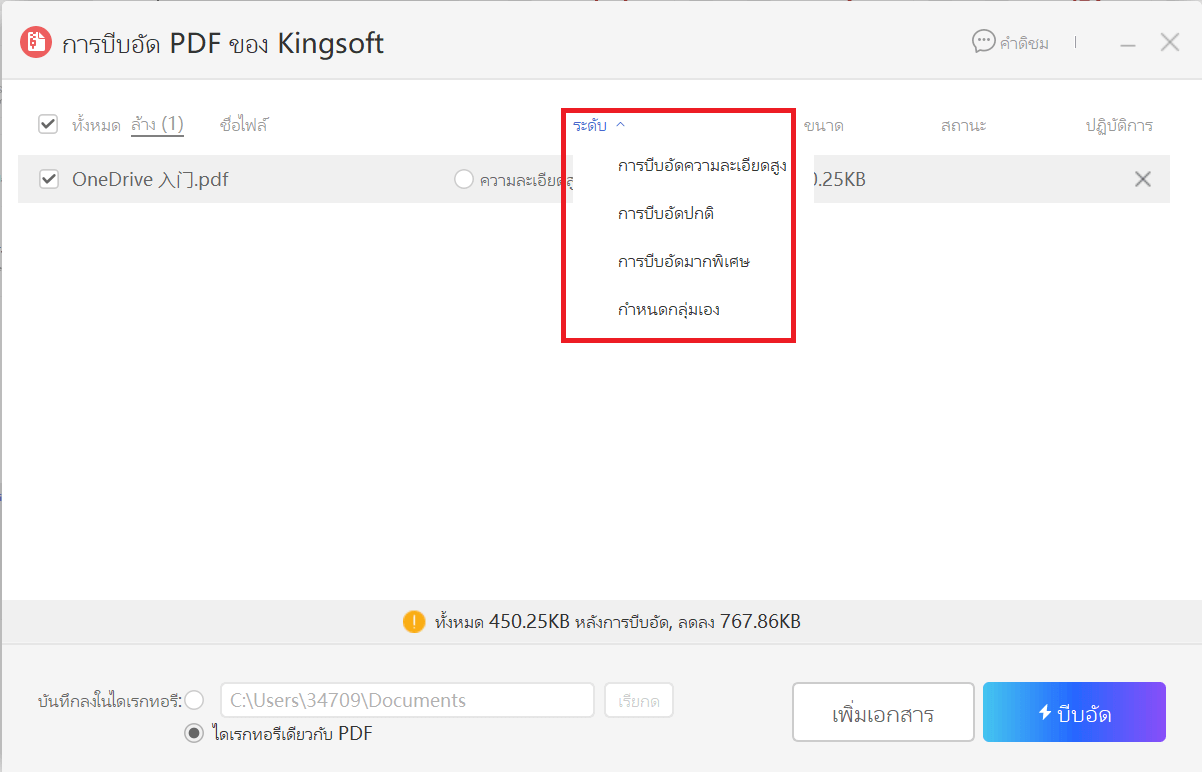Select the file name OneDrive 入门.pdf
Screen dimensions: 1202x772
150,179
